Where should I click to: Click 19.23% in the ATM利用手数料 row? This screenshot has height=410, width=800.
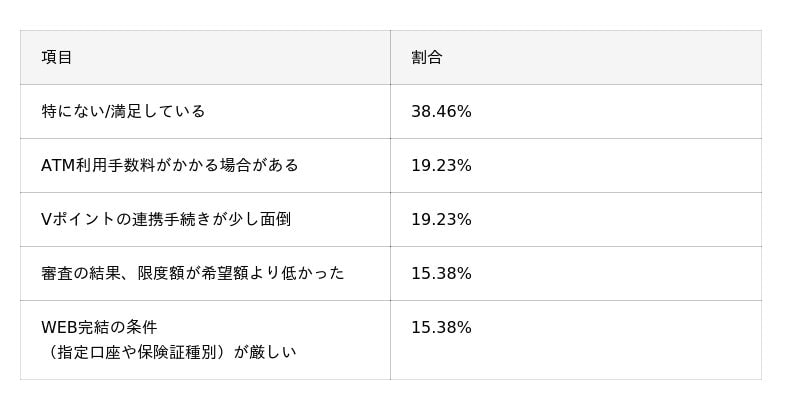[441, 166]
